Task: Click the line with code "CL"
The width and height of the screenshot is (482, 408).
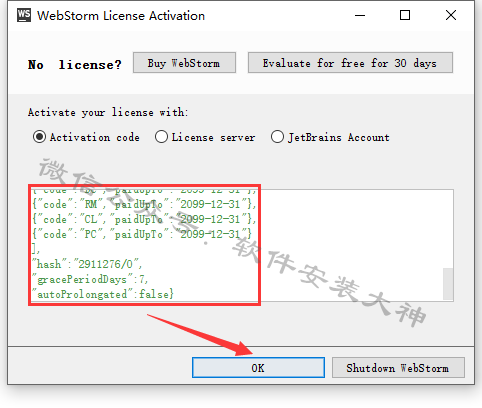Action: [x=144, y=219]
